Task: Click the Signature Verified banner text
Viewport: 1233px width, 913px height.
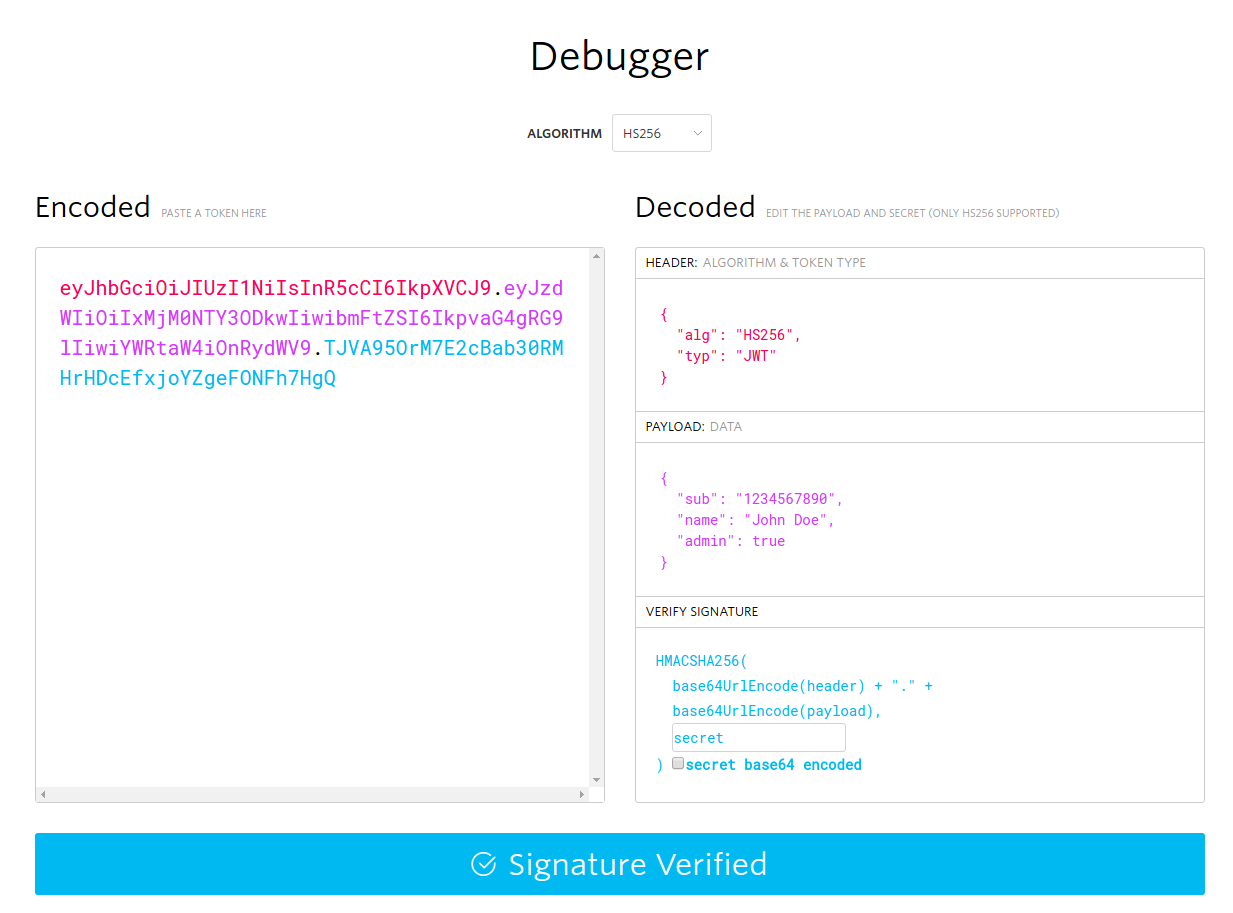Action: [637, 864]
